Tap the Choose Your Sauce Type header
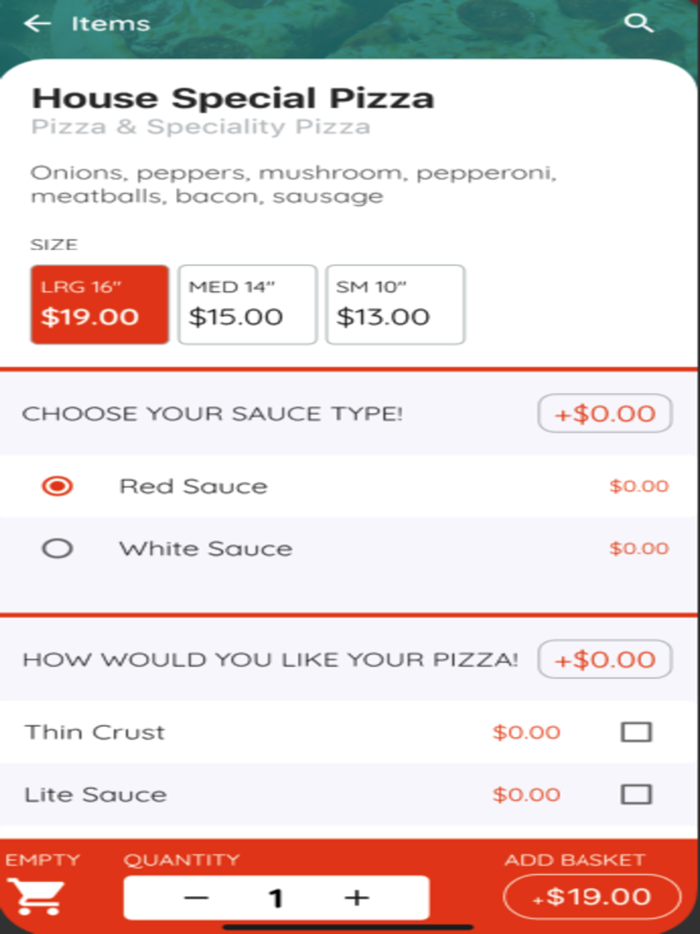The image size is (700, 934). coord(212,414)
